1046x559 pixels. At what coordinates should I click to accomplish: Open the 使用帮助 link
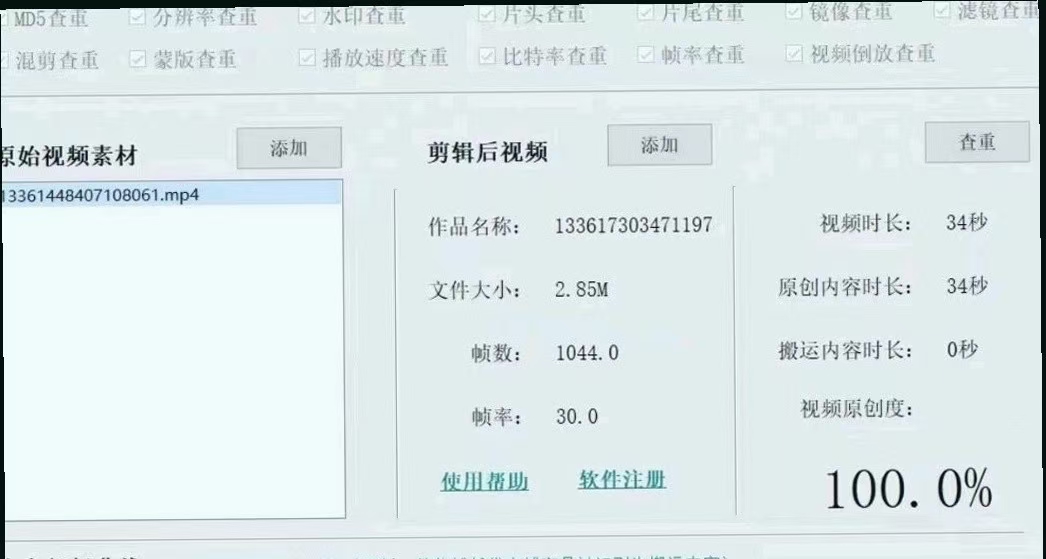tap(484, 482)
